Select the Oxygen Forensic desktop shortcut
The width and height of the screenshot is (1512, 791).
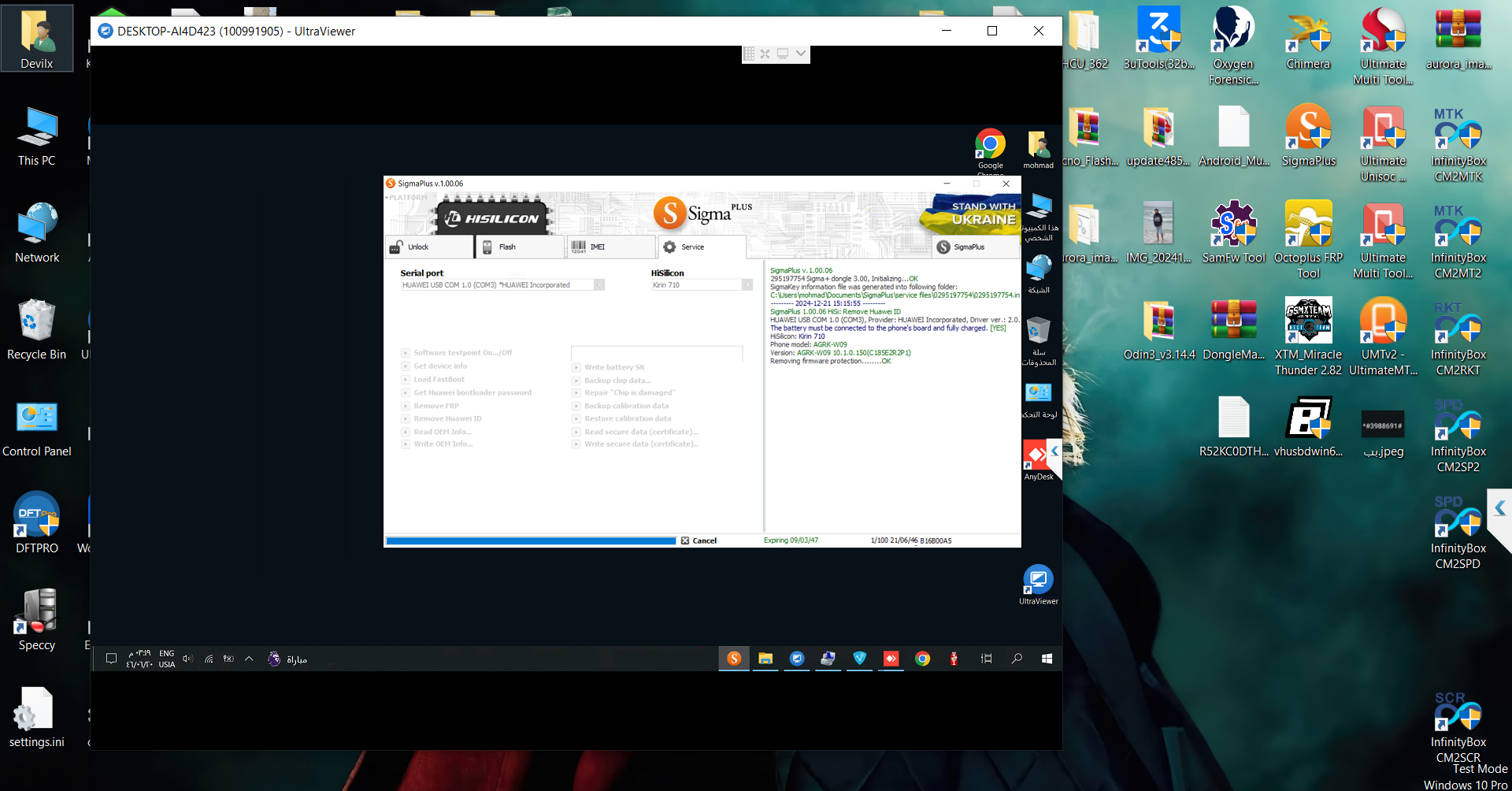coord(1233,46)
